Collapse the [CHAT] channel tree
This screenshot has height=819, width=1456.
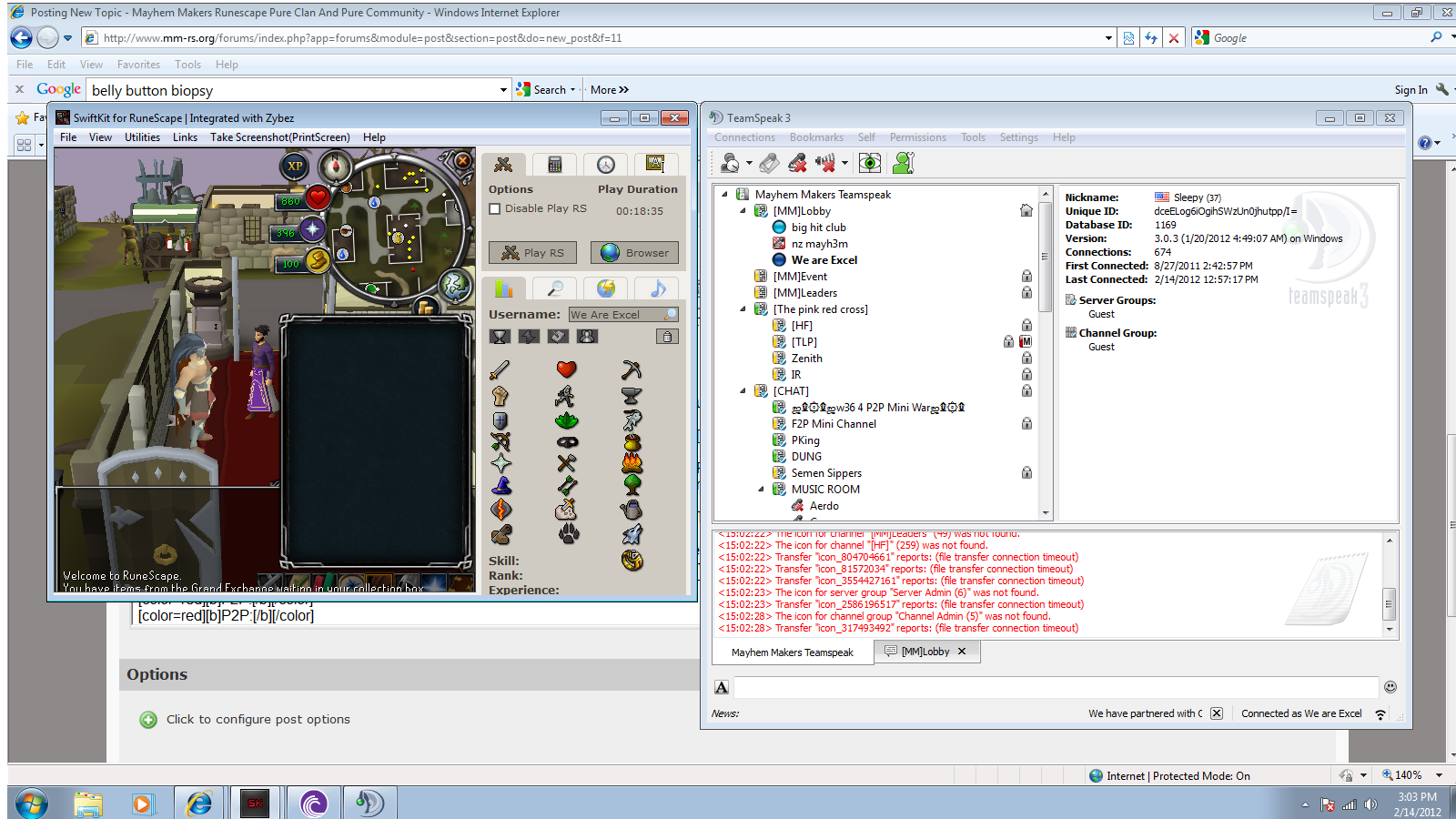(x=743, y=391)
